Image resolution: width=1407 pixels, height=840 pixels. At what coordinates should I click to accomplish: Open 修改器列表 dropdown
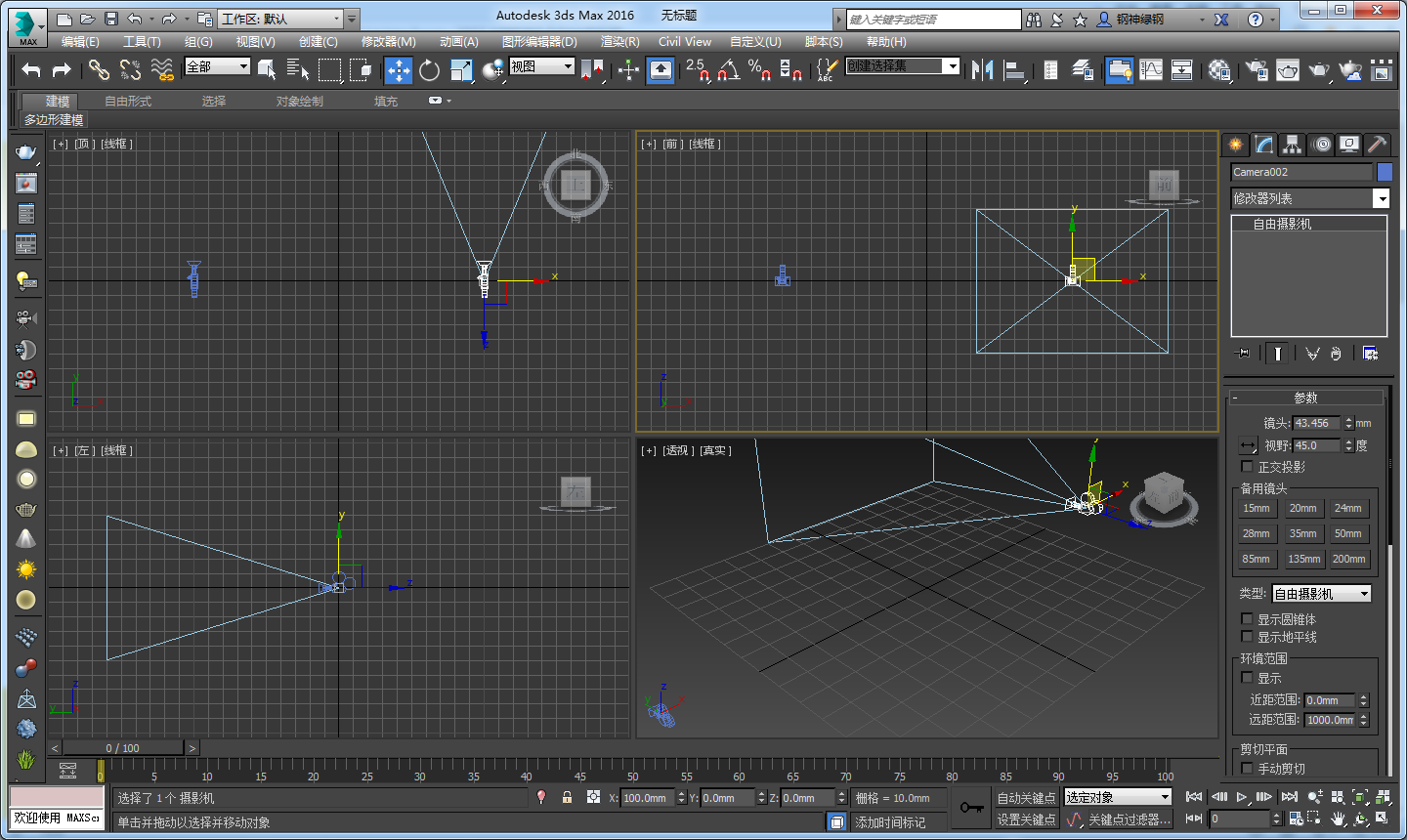[x=1309, y=198]
